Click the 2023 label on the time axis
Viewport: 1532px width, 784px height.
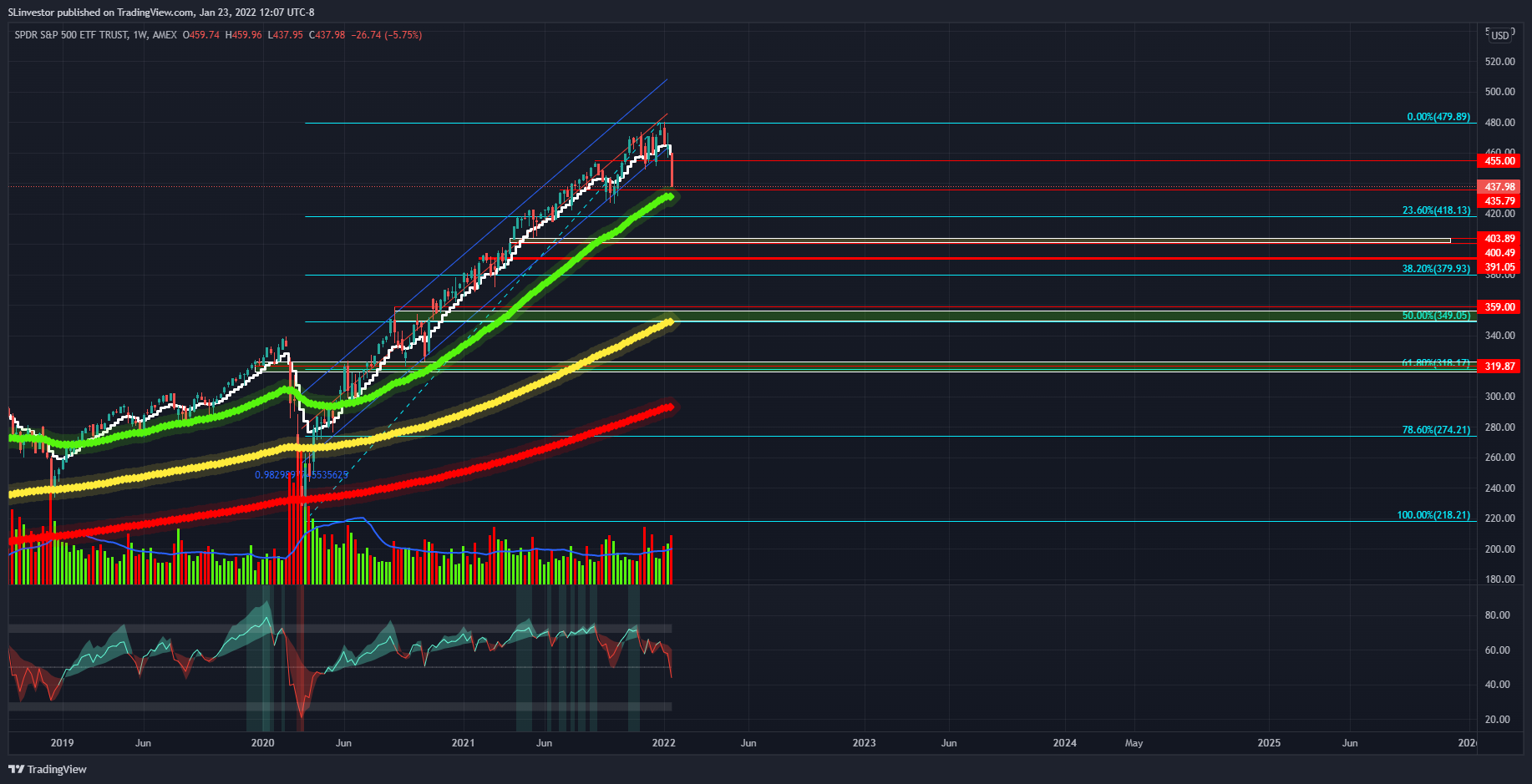click(x=864, y=743)
